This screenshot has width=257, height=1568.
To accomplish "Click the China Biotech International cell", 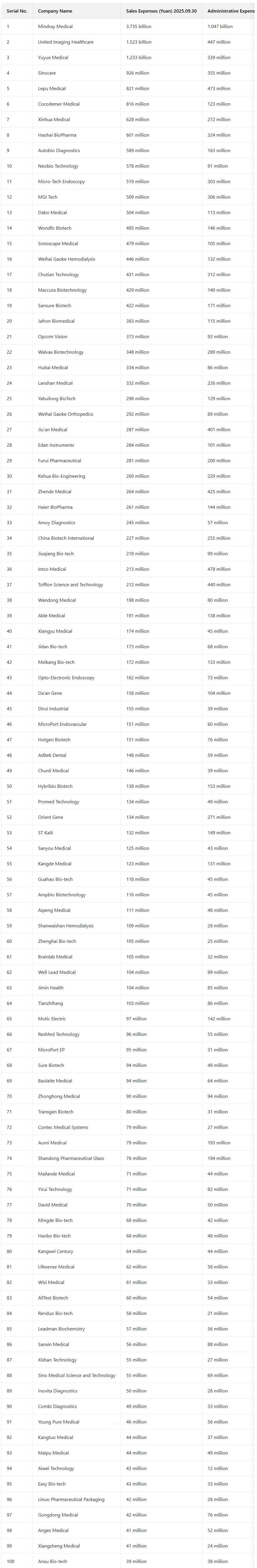I will pos(77,538).
